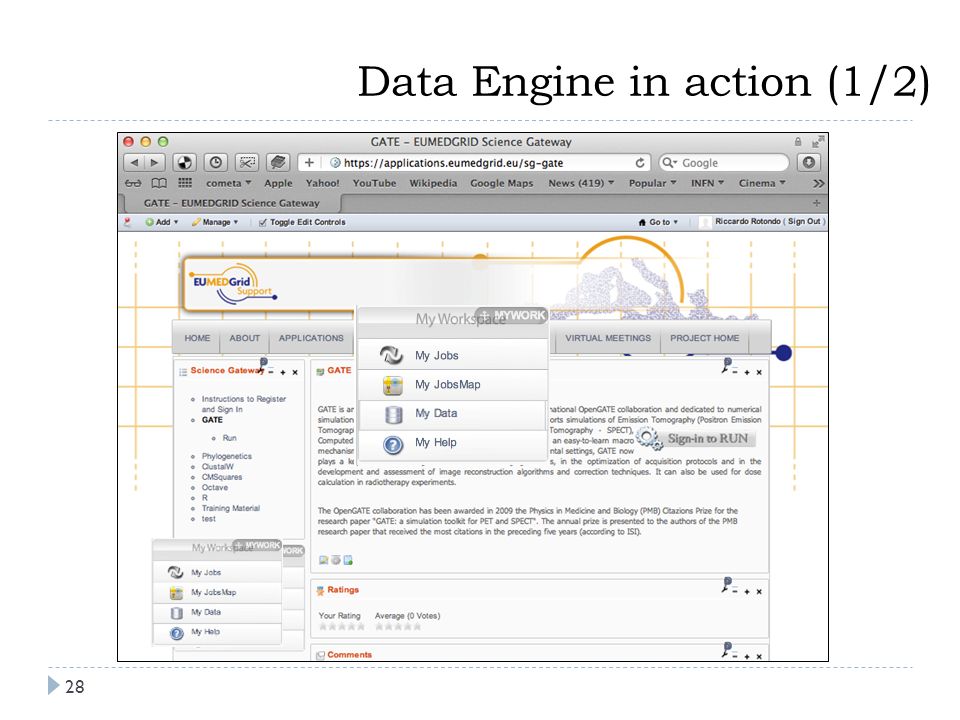Click My JobsMap icon in small workspace panel
The height and width of the screenshot is (720, 960).
pyautogui.click(x=176, y=593)
